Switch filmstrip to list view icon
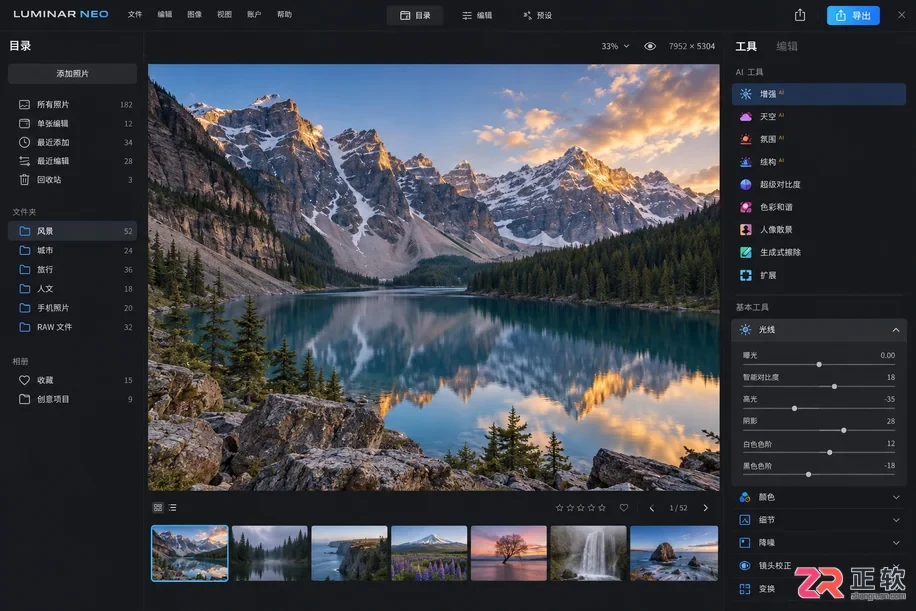The width and height of the screenshot is (916, 611). coord(172,508)
